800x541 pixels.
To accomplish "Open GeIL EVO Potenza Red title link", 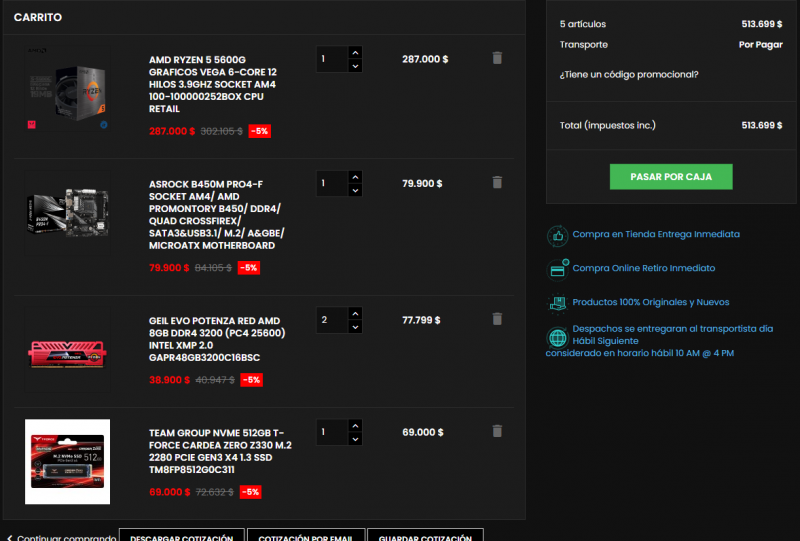I will click(217, 339).
